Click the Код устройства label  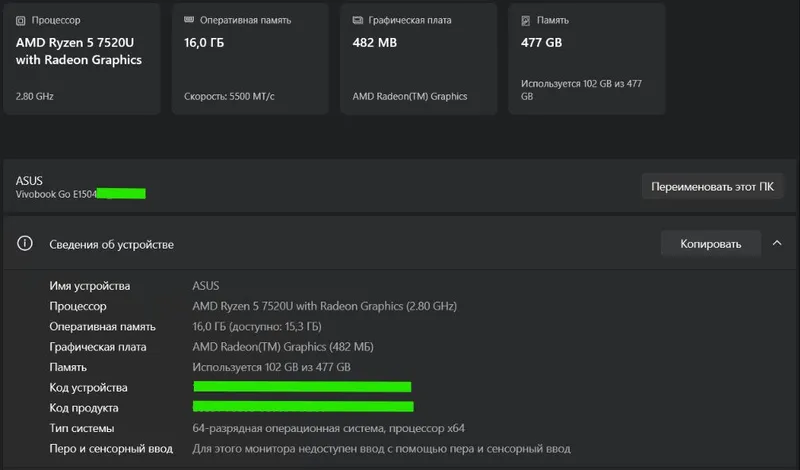tap(88, 388)
